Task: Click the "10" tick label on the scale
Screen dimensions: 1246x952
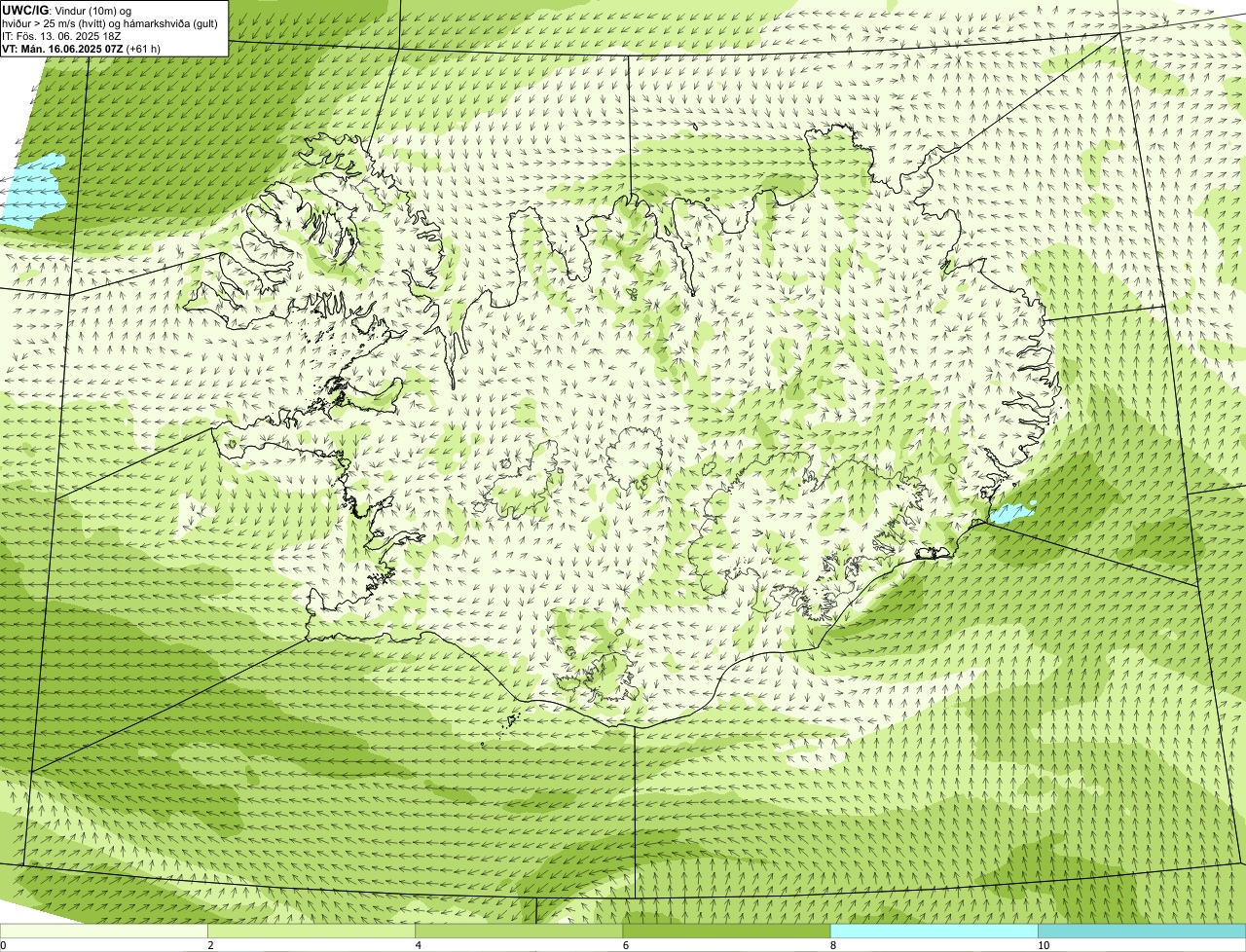Action: coord(1044,945)
